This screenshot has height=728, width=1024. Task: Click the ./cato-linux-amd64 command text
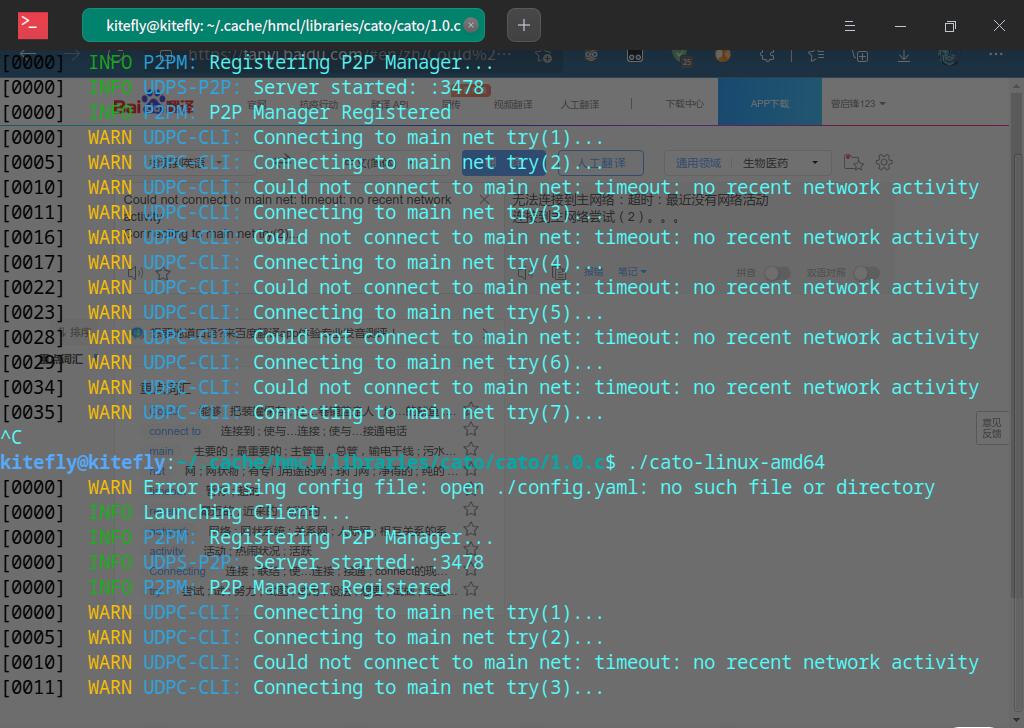726,462
